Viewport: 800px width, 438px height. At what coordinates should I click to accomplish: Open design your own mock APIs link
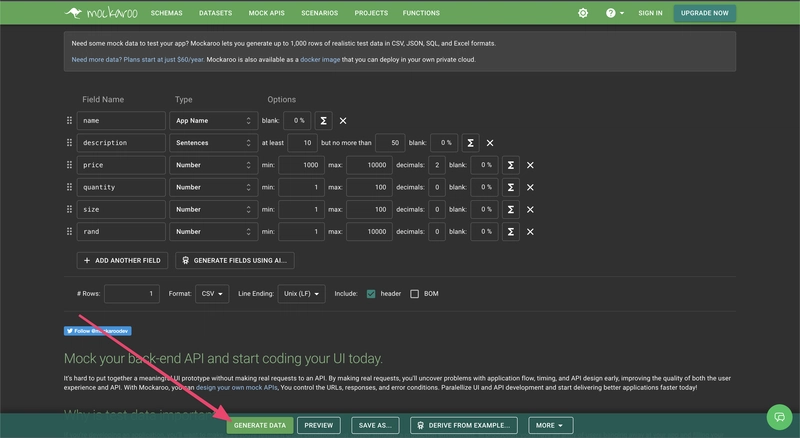[x=237, y=387]
